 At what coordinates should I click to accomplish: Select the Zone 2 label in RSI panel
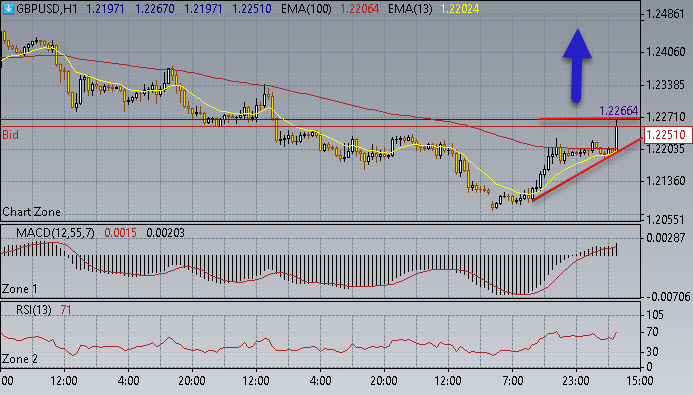point(19,359)
